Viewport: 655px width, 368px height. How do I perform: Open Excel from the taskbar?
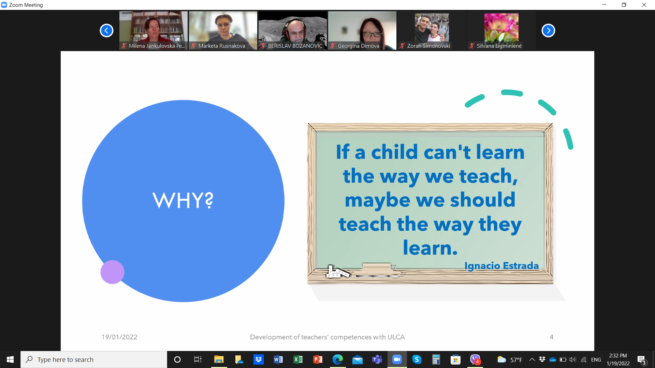(298, 360)
